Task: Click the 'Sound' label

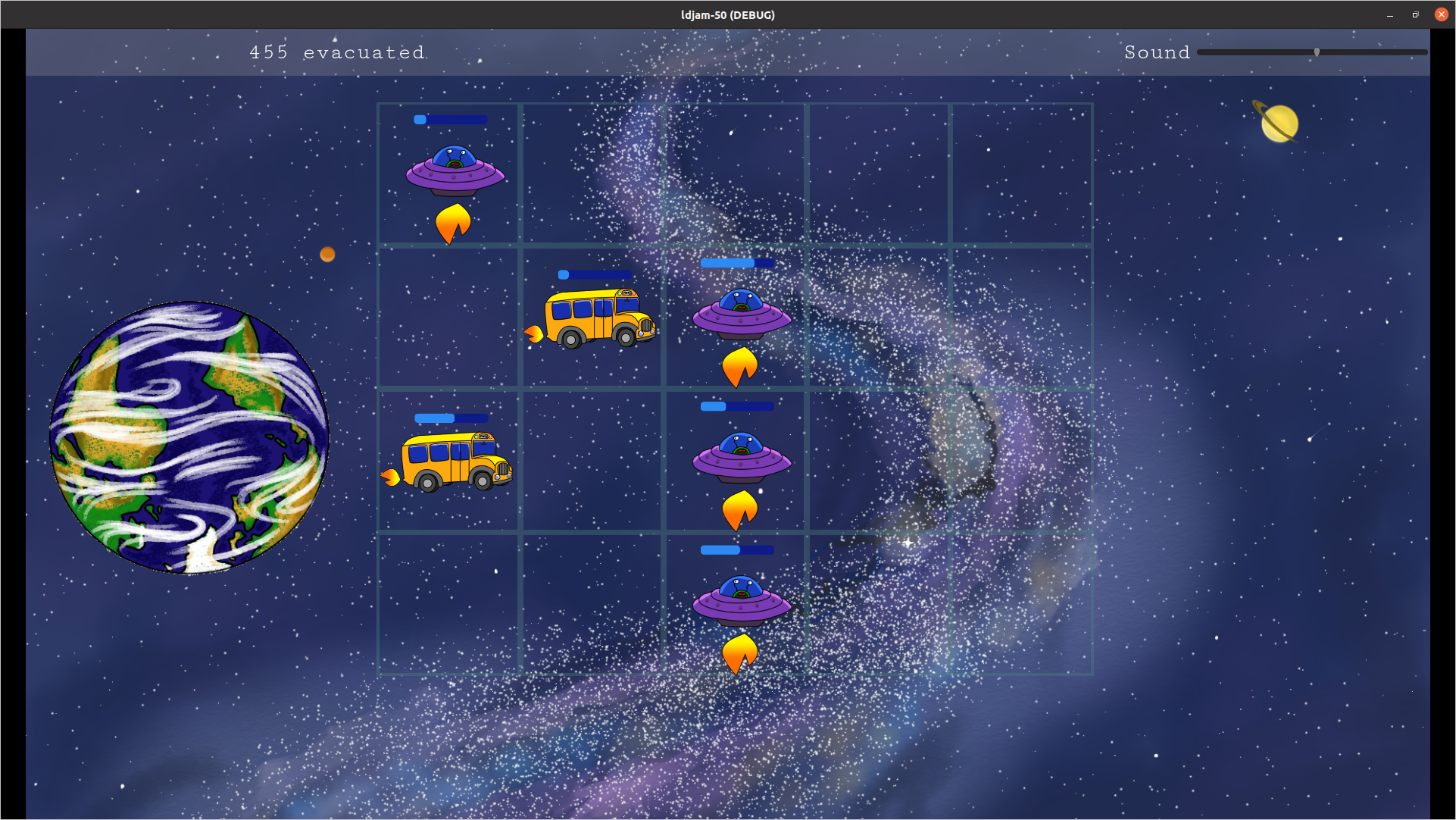Action: pos(1157,52)
